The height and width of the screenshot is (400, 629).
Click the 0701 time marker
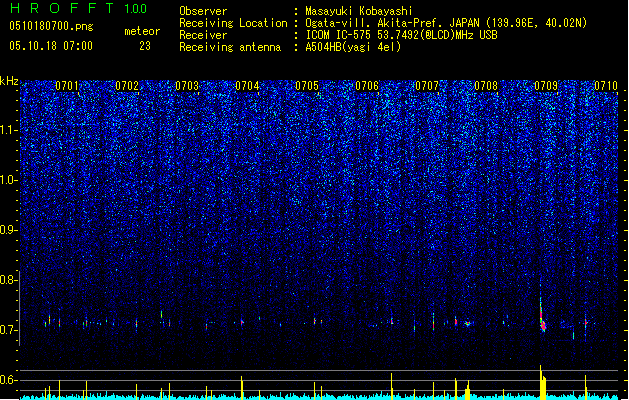[67, 86]
